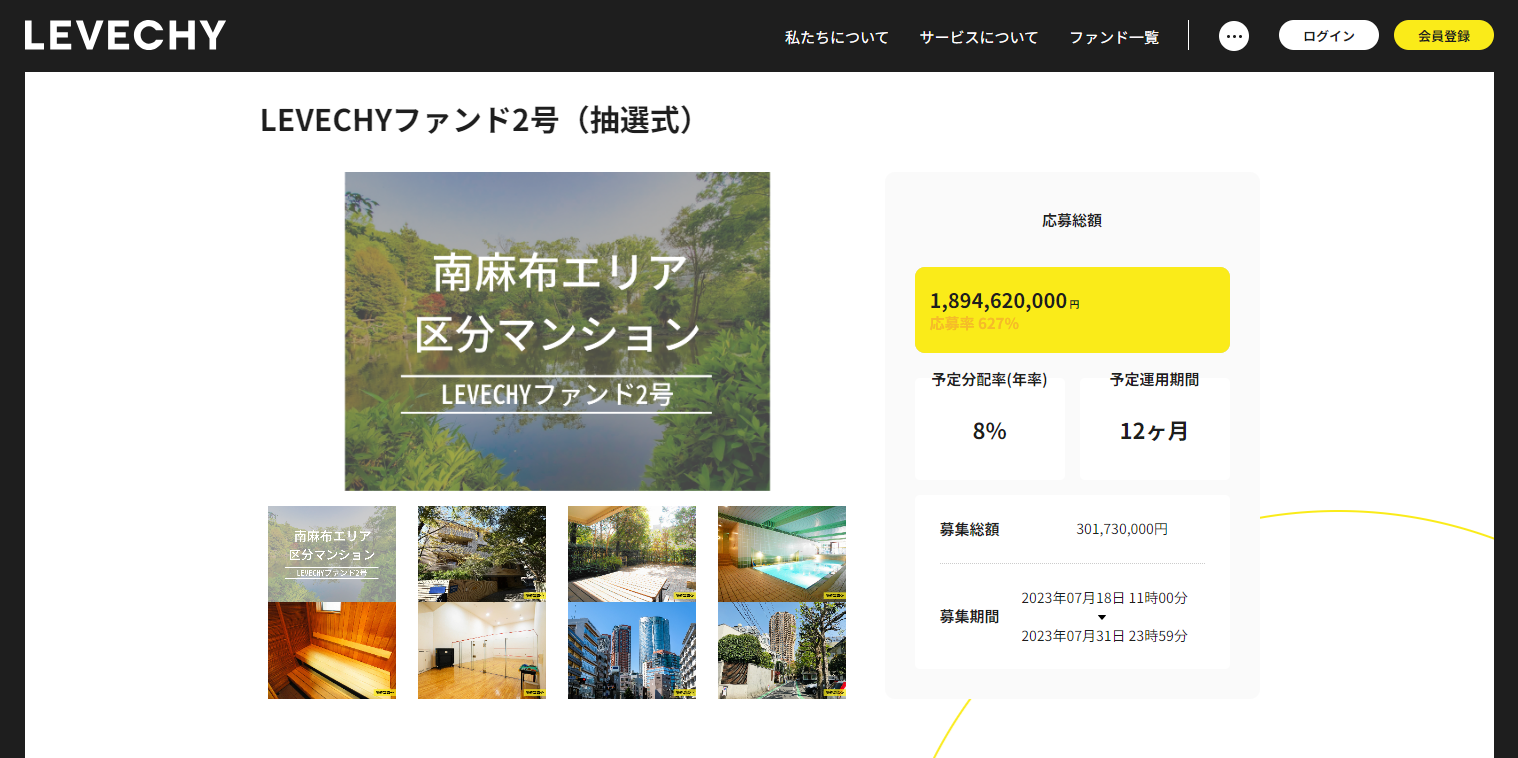Click the 予定分配率(年率) label
Viewport: 1518px width, 758px height.
990,380
